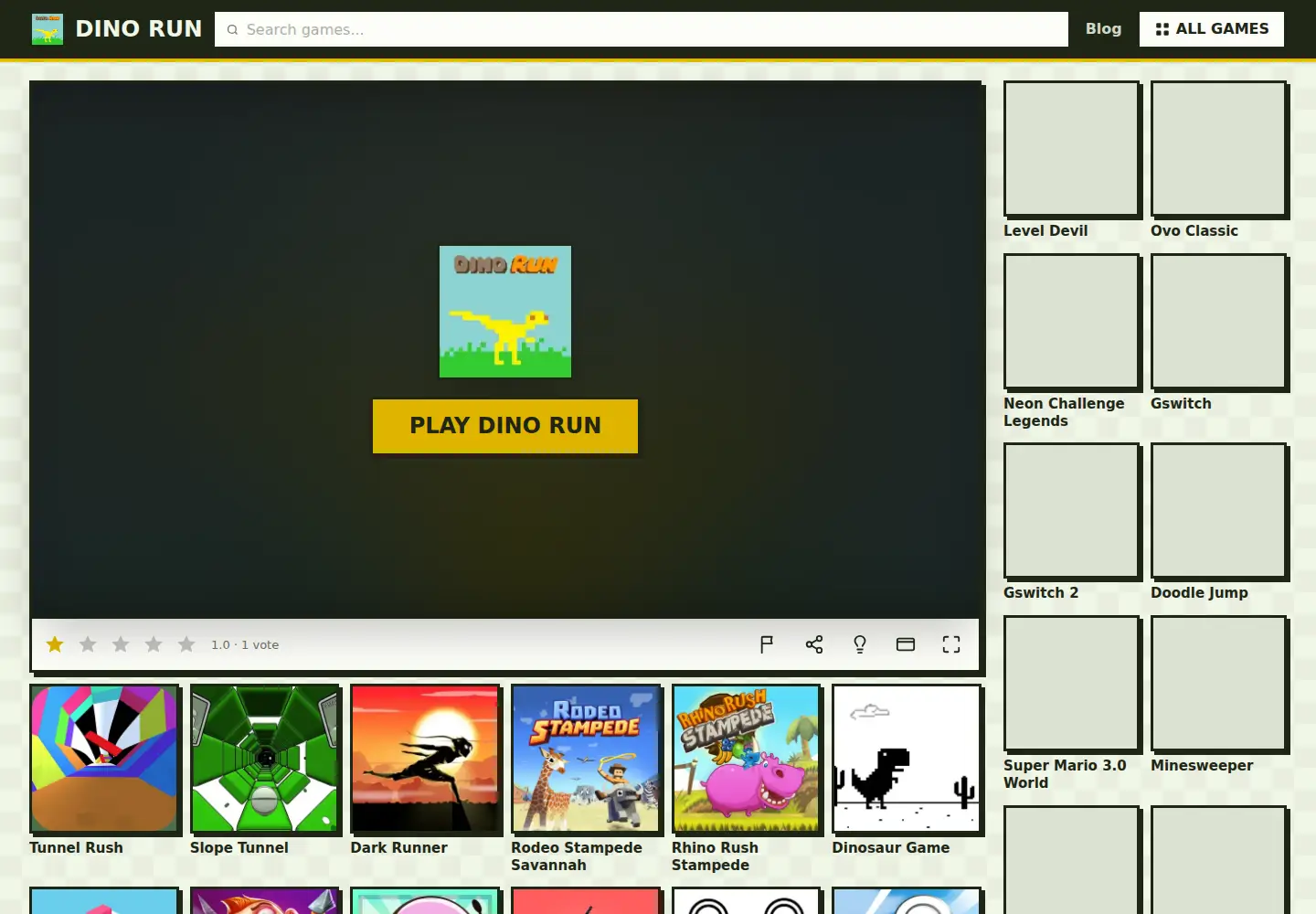Rate the game one star
Image resolution: width=1316 pixels, height=914 pixels.
click(x=55, y=644)
